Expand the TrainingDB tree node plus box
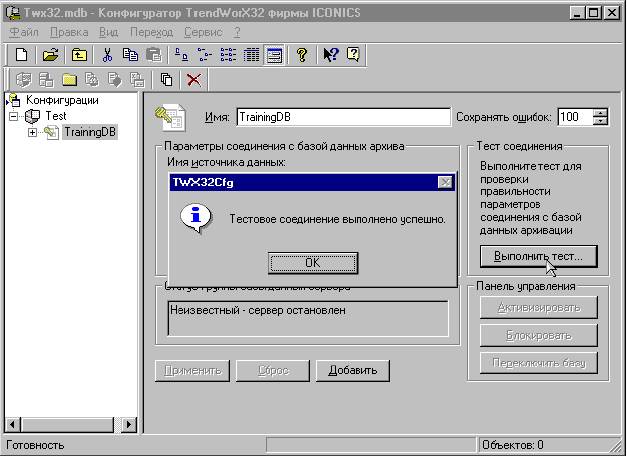627x457 pixels. click(32, 132)
